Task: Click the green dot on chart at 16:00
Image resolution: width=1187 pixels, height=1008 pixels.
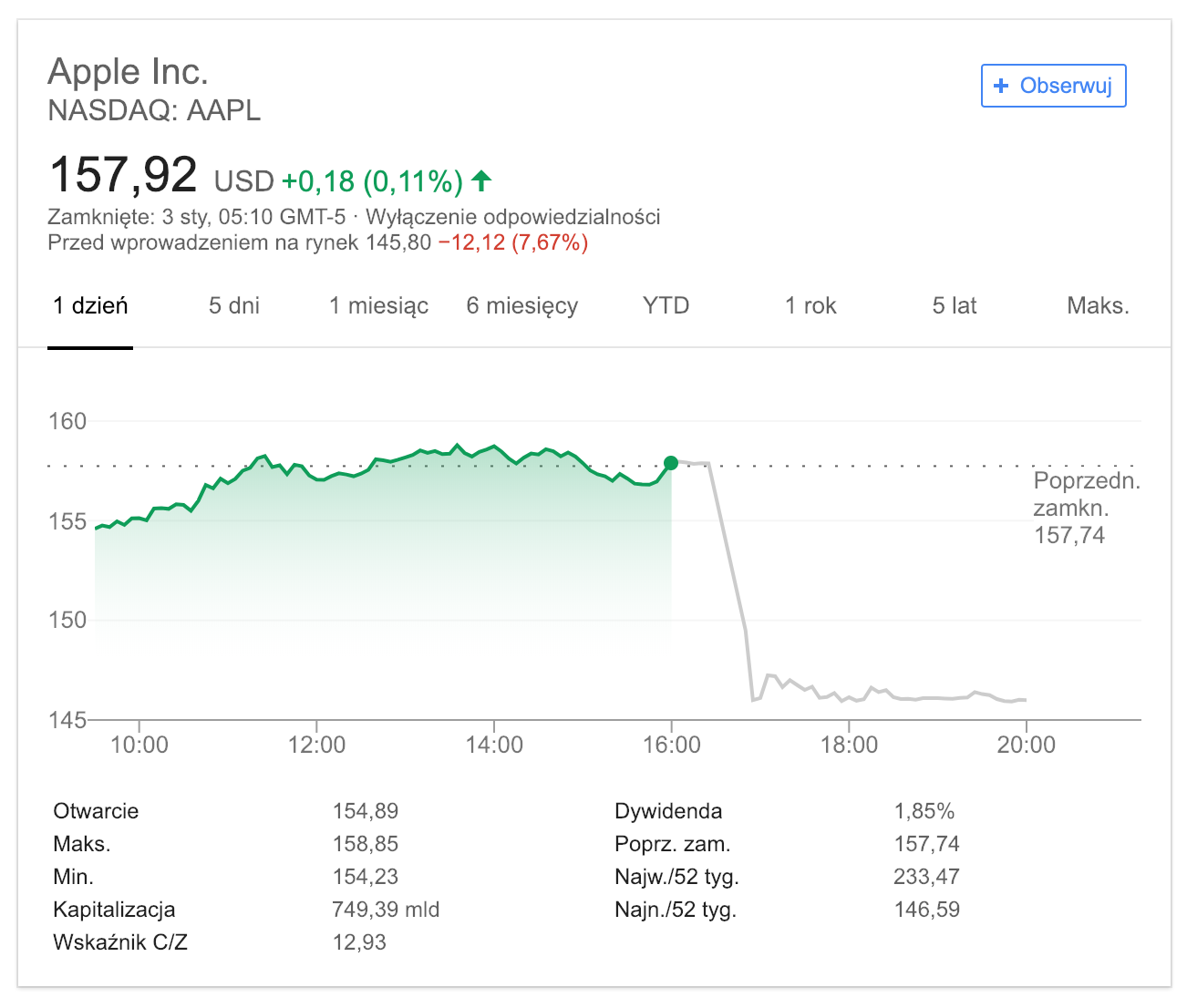Action: (x=671, y=463)
